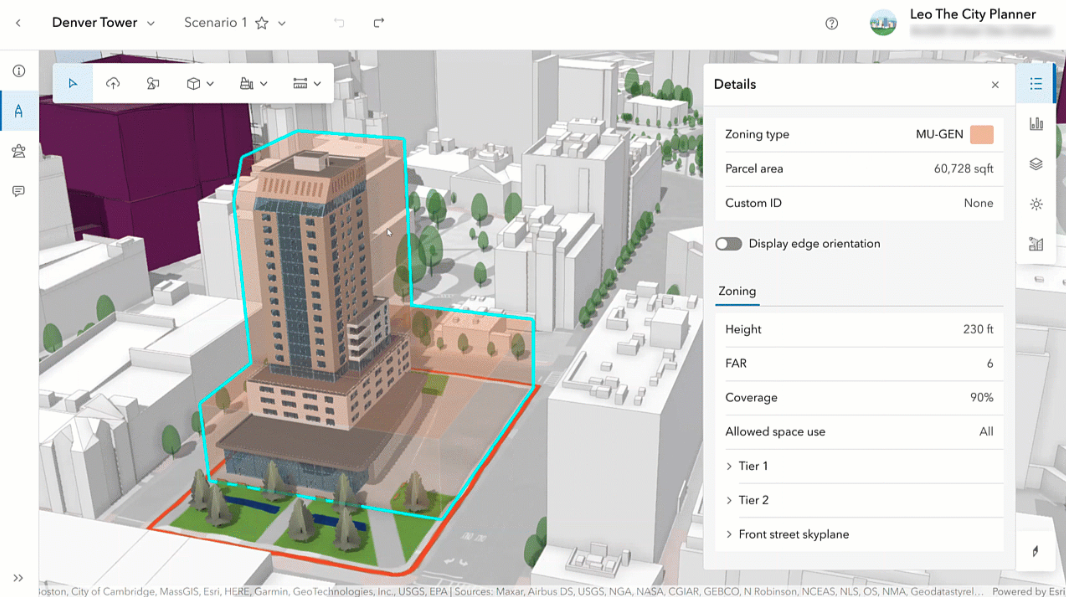Open the box tool dropdown arrow

(x=210, y=84)
